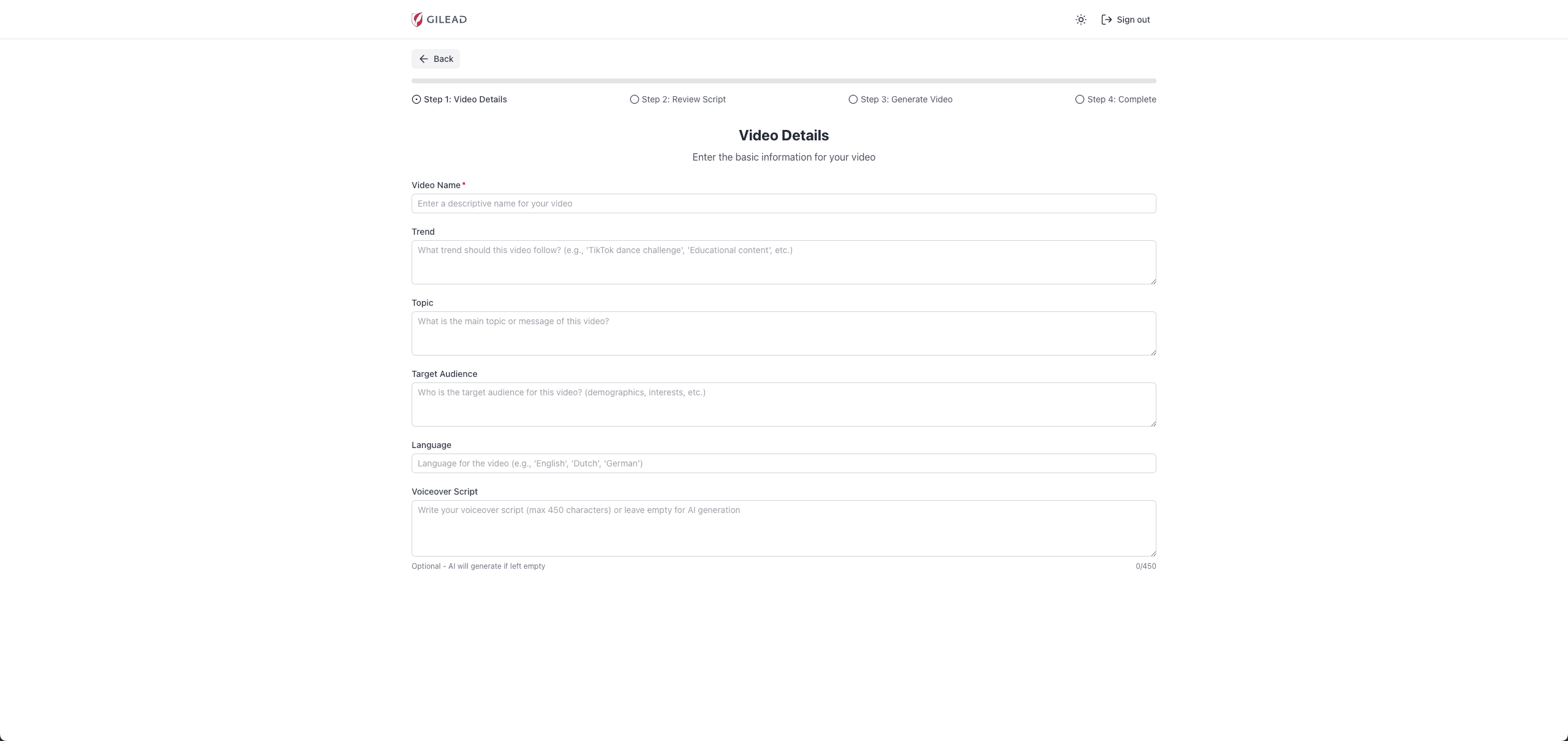Click the Language input field
Viewport: 1568px width, 741px height.
[783, 463]
